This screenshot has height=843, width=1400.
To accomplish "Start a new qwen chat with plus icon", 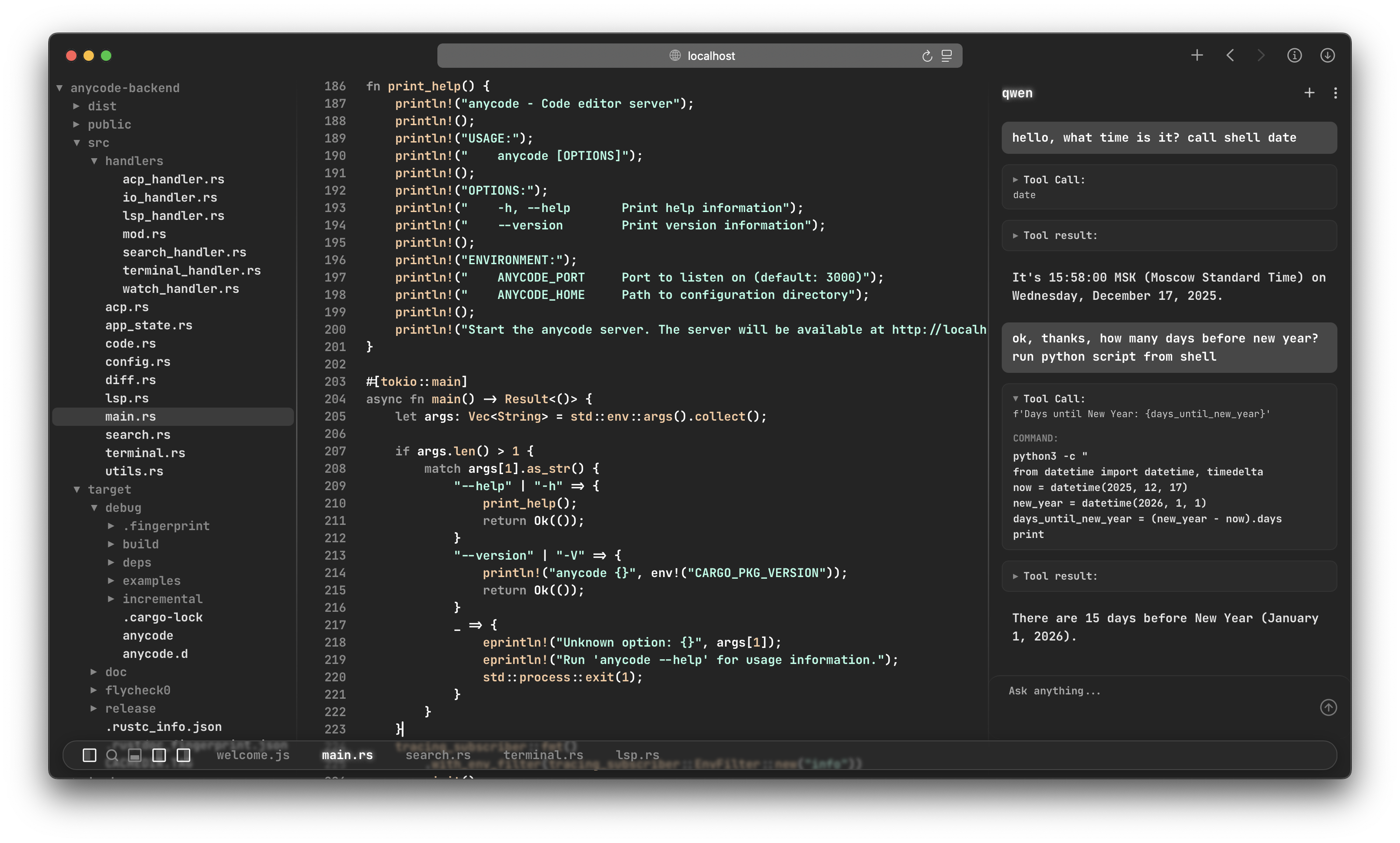I will tap(1309, 93).
